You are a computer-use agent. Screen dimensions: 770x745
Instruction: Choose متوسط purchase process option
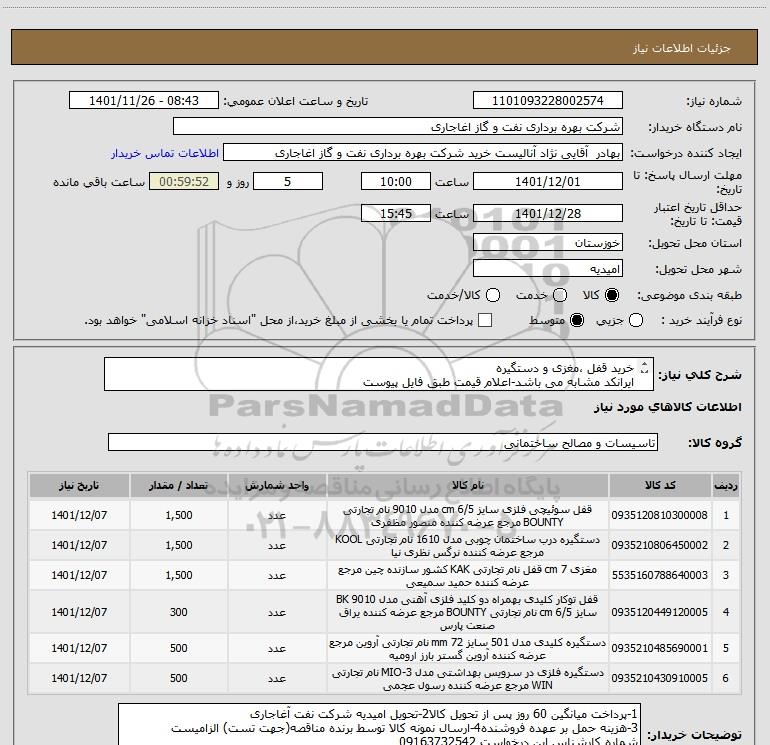[577, 320]
